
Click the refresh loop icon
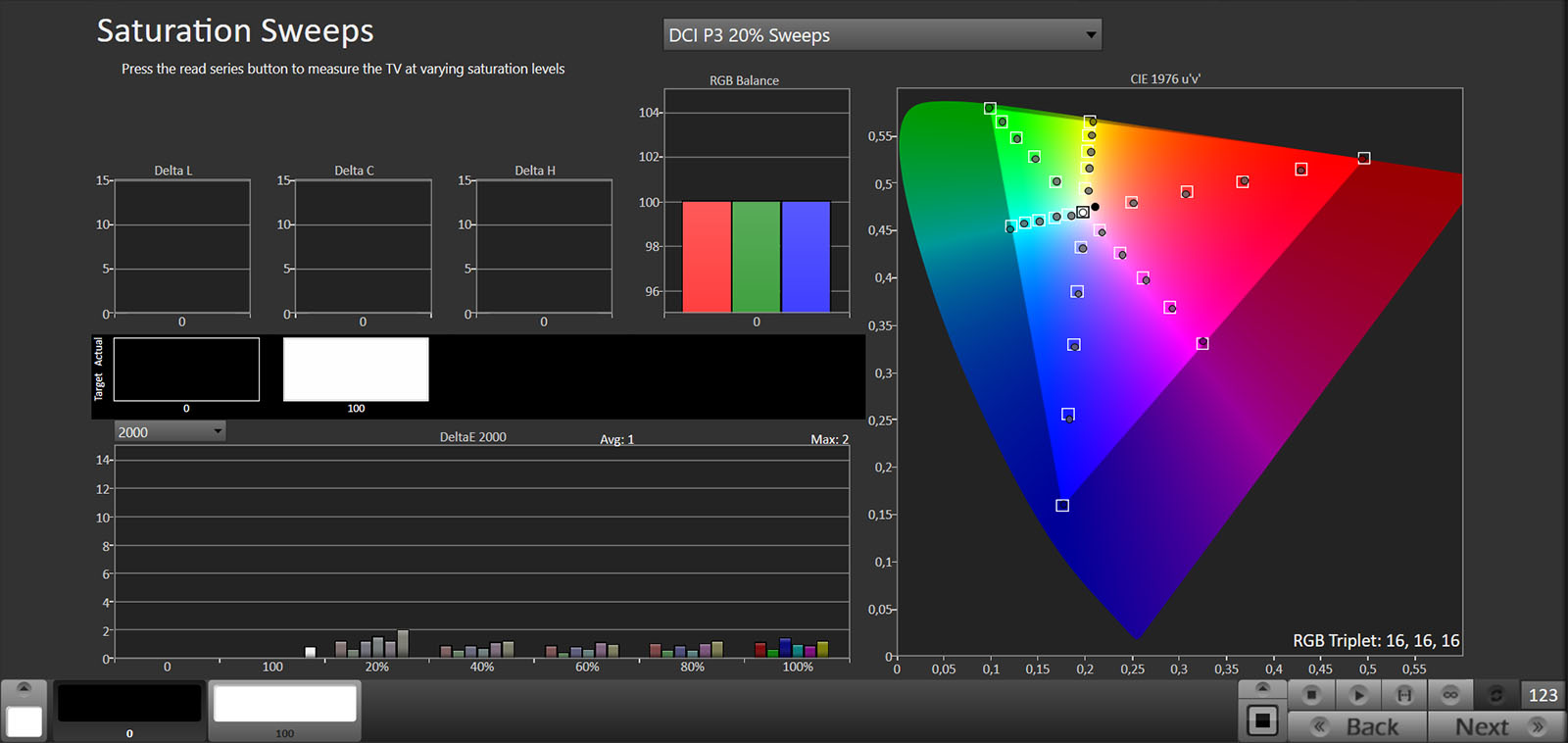click(1495, 695)
